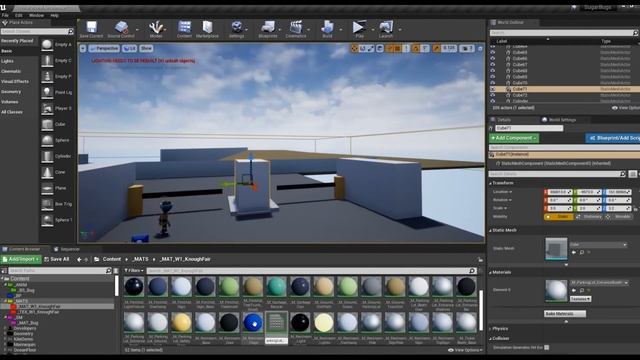Toggle viewport rotation snapping
Screen dimensions: 640x360
pyautogui.click(x=416, y=49)
